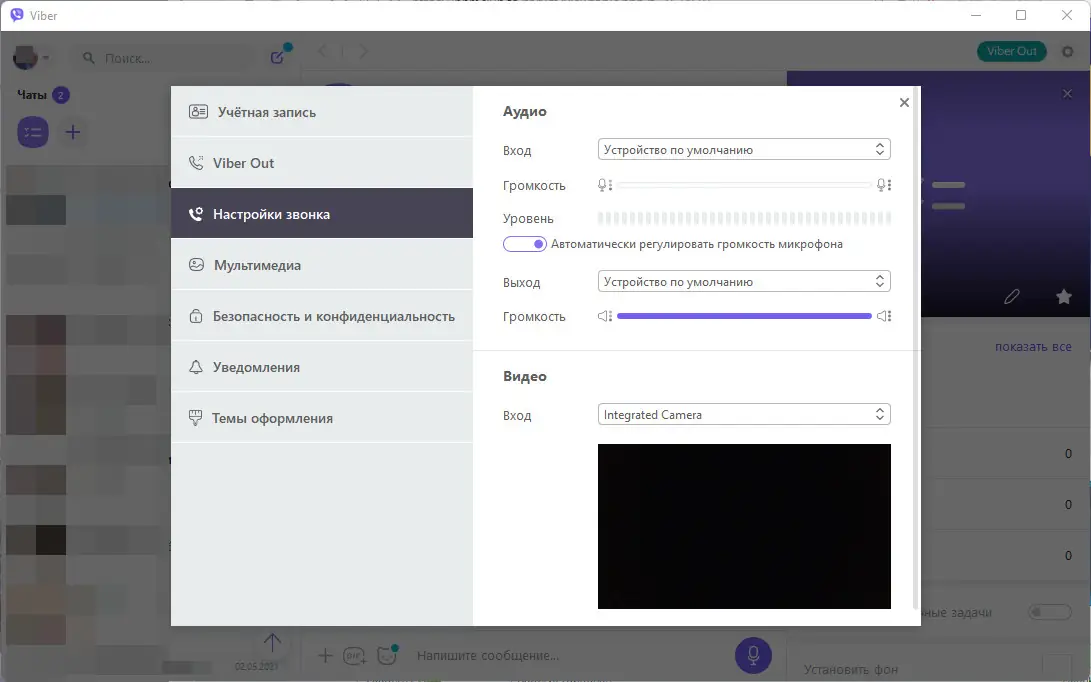Click the GIF icon in message bar
The height and width of the screenshot is (682, 1091).
(x=355, y=656)
